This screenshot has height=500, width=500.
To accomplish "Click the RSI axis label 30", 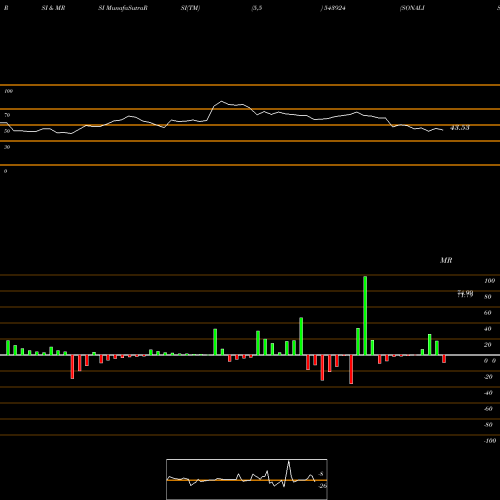I will [x=7, y=147].
